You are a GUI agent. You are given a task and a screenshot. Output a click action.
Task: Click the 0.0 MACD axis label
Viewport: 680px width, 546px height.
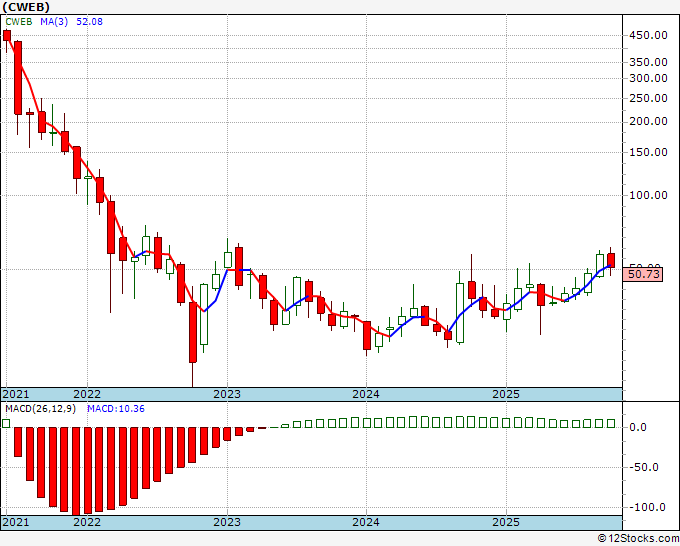[x=638, y=428]
